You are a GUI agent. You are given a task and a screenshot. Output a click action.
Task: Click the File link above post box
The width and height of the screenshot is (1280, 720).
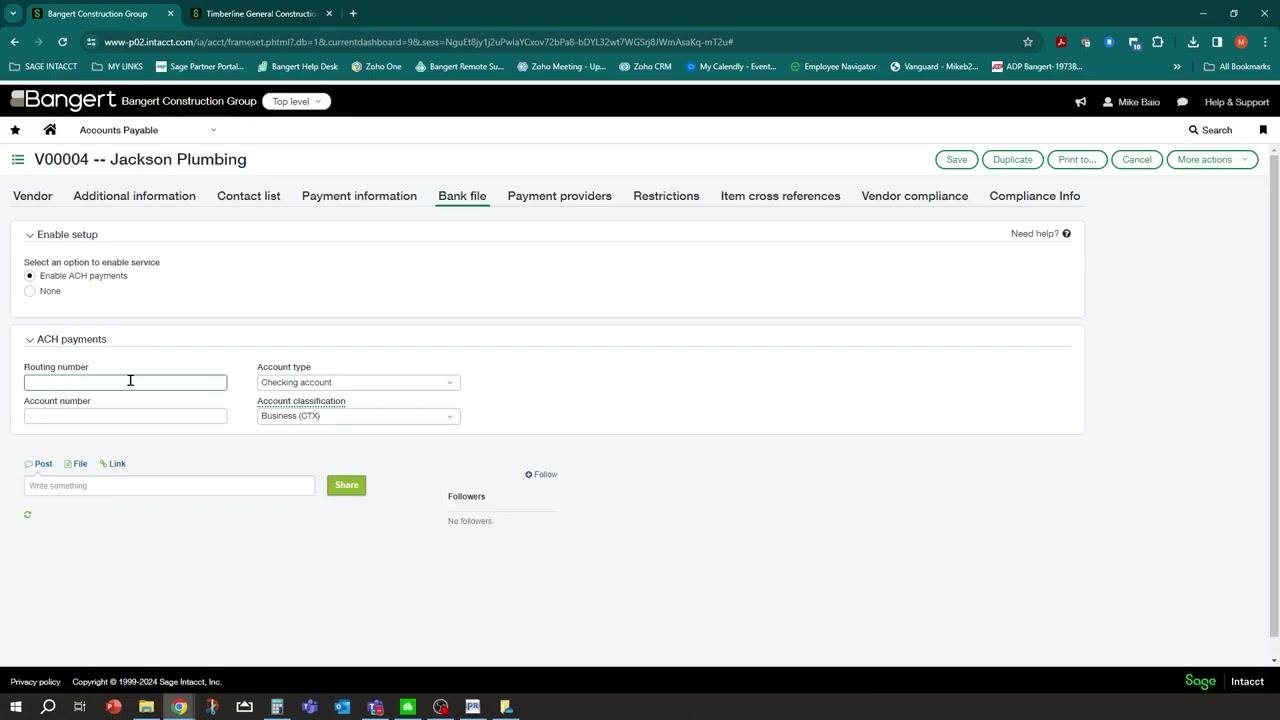[x=76, y=464]
